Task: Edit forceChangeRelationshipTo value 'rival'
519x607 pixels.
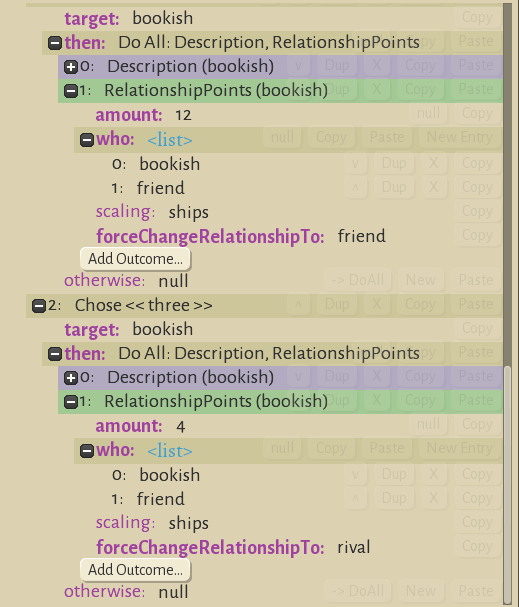Action: tap(354, 547)
